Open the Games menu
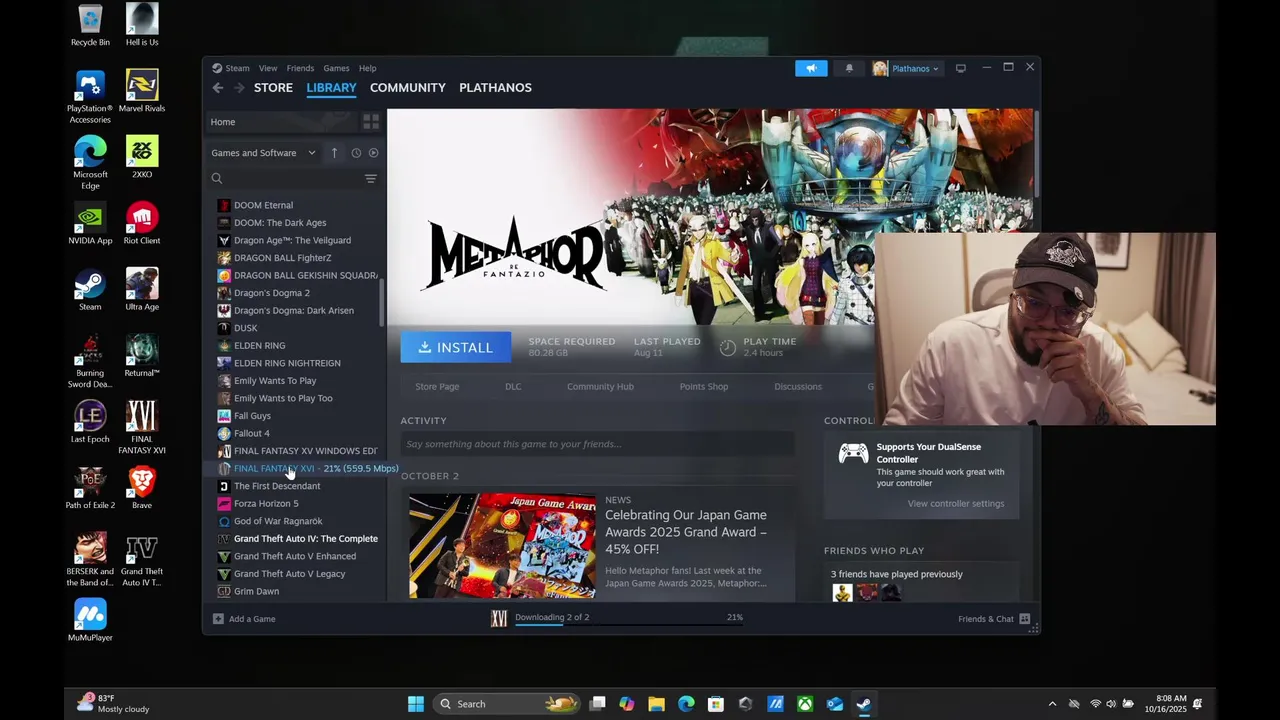Viewport: 1280px width, 720px height. pyautogui.click(x=336, y=68)
